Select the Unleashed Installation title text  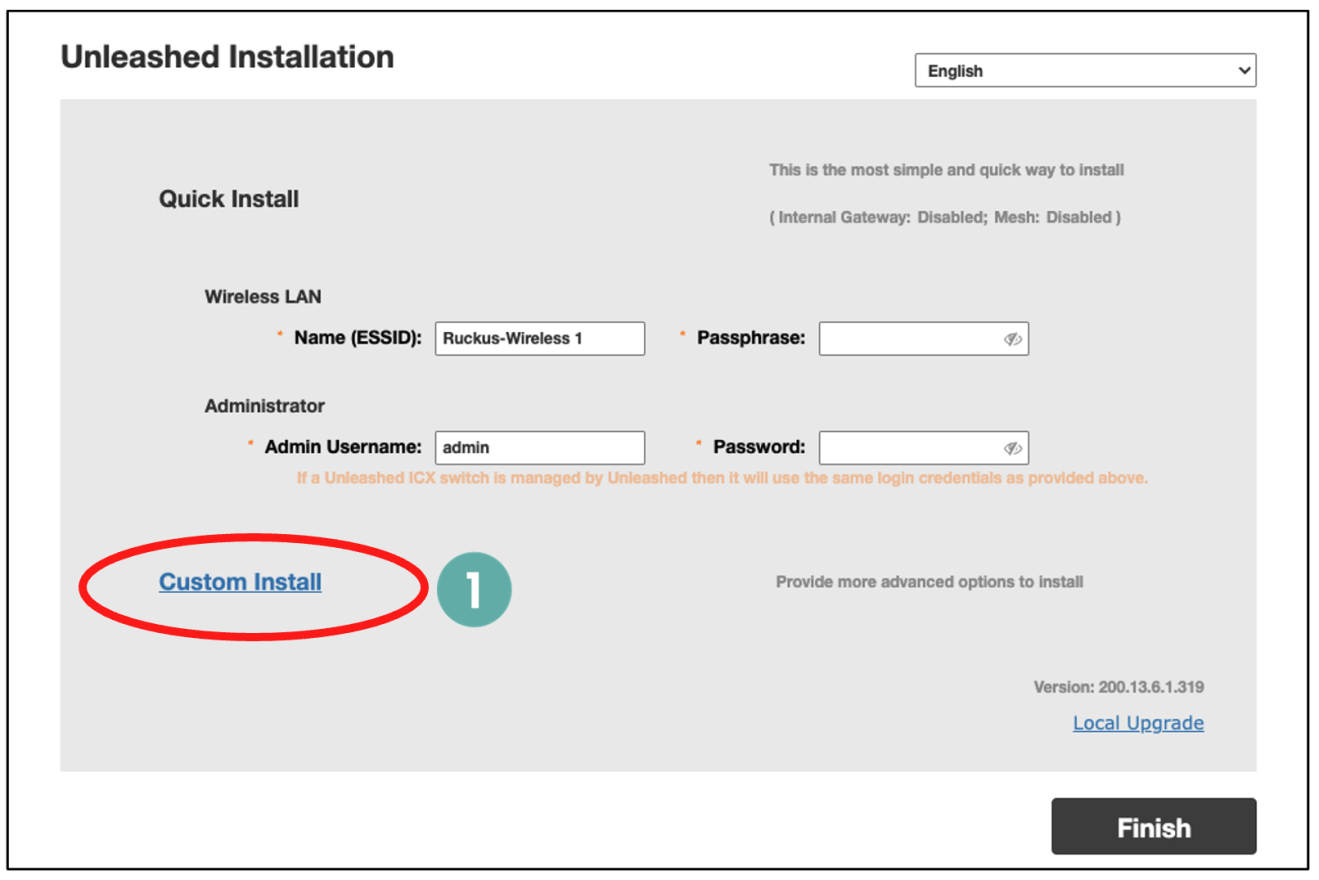(227, 57)
